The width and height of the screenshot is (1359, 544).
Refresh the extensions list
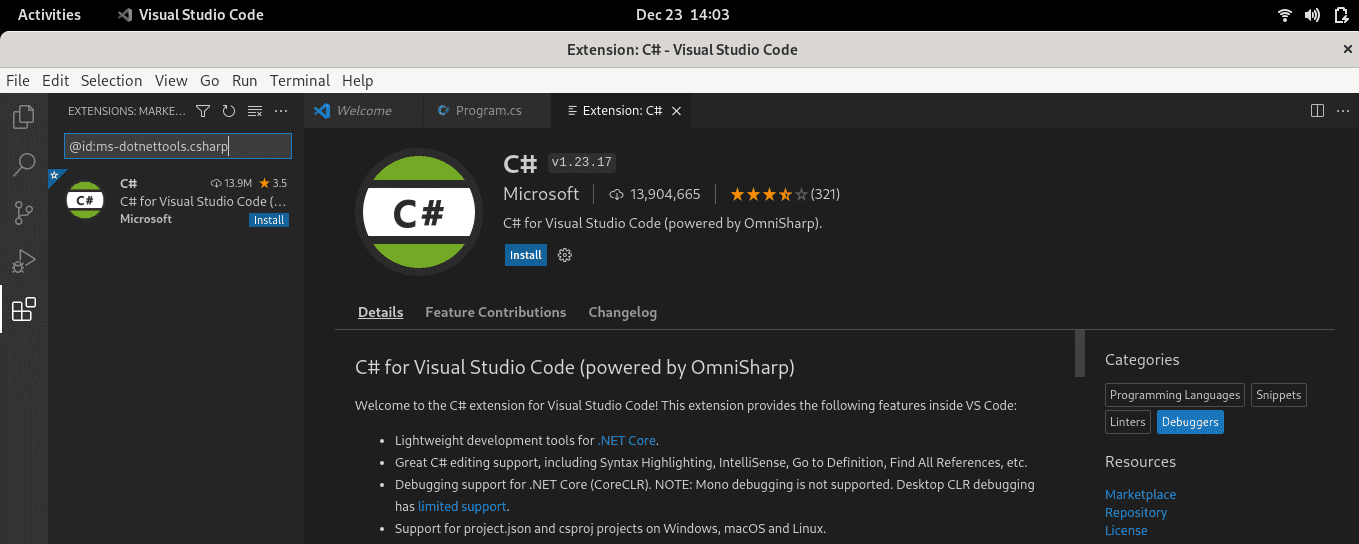229,111
